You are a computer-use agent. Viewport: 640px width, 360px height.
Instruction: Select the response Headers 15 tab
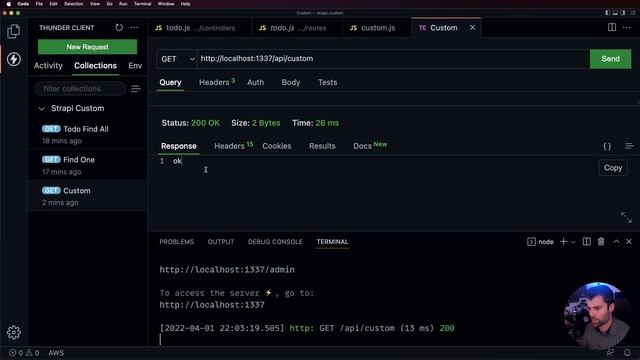click(x=233, y=146)
